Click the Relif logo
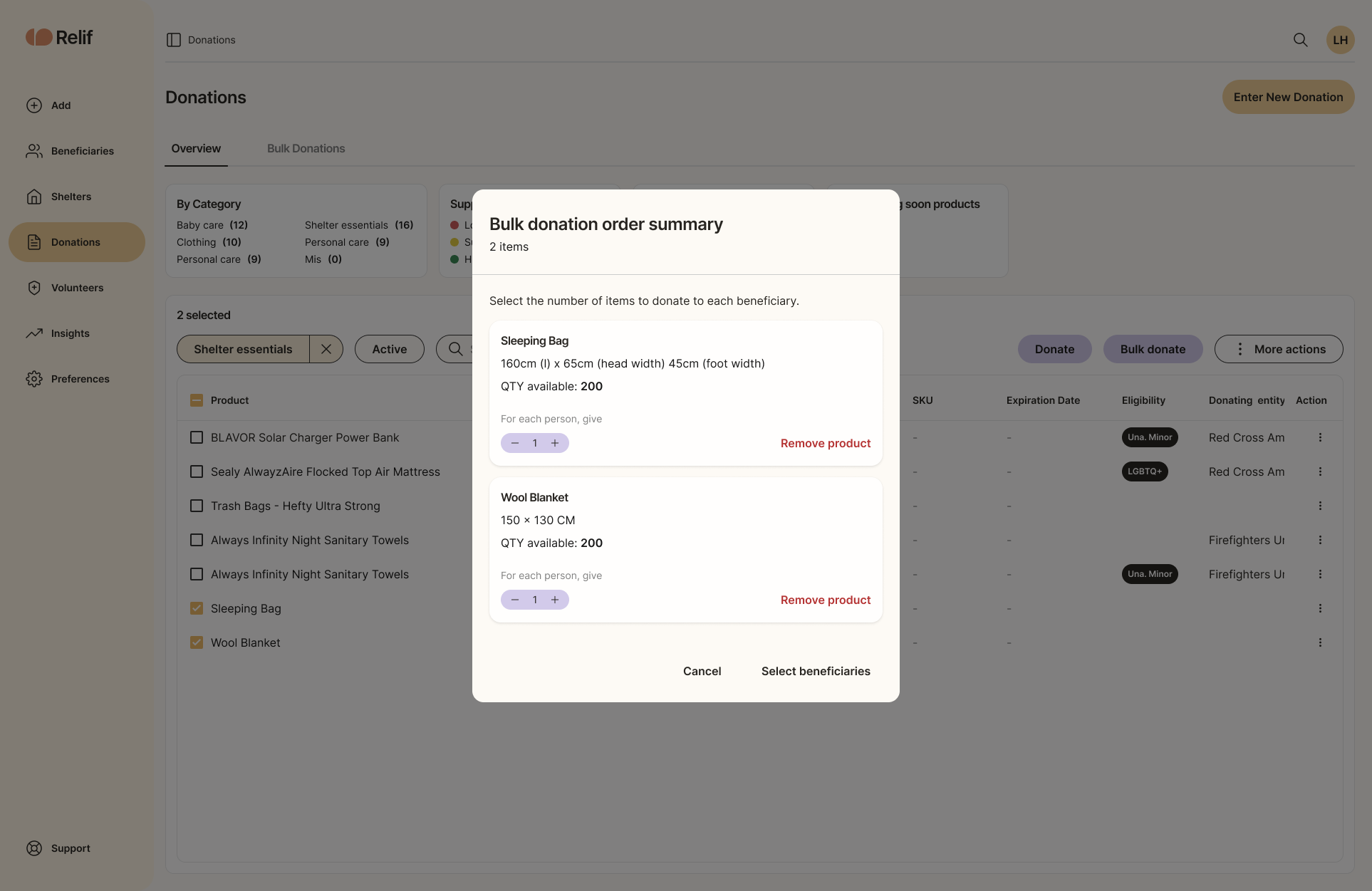Viewport: 1372px width, 891px height. pos(59,37)
